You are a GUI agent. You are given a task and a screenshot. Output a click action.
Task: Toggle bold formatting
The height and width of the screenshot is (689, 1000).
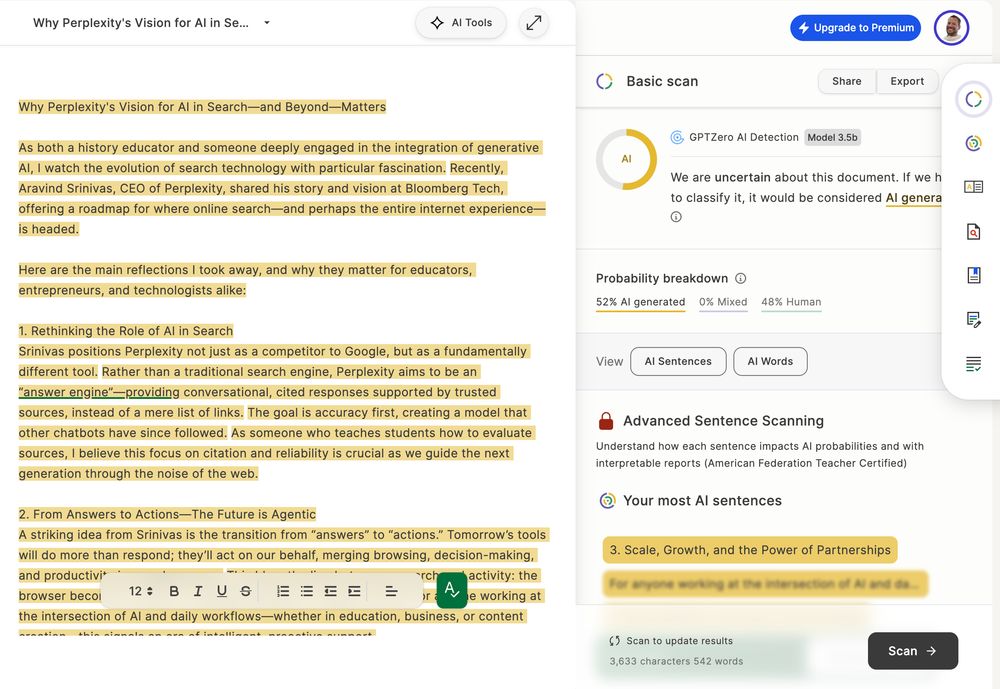coord(173,591)
